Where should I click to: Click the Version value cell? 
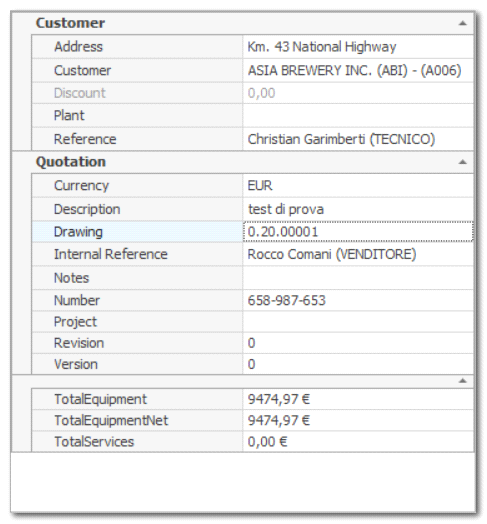point(358,364)
